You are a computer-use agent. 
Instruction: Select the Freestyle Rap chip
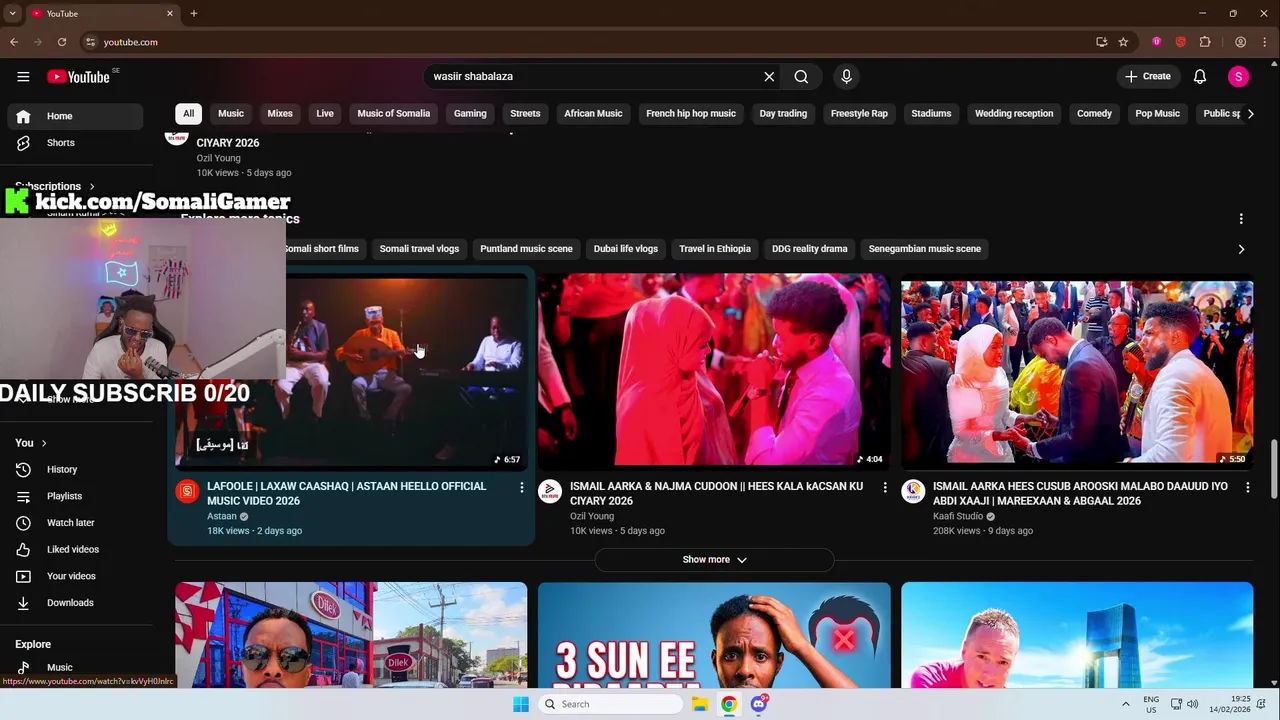point(859,114)
